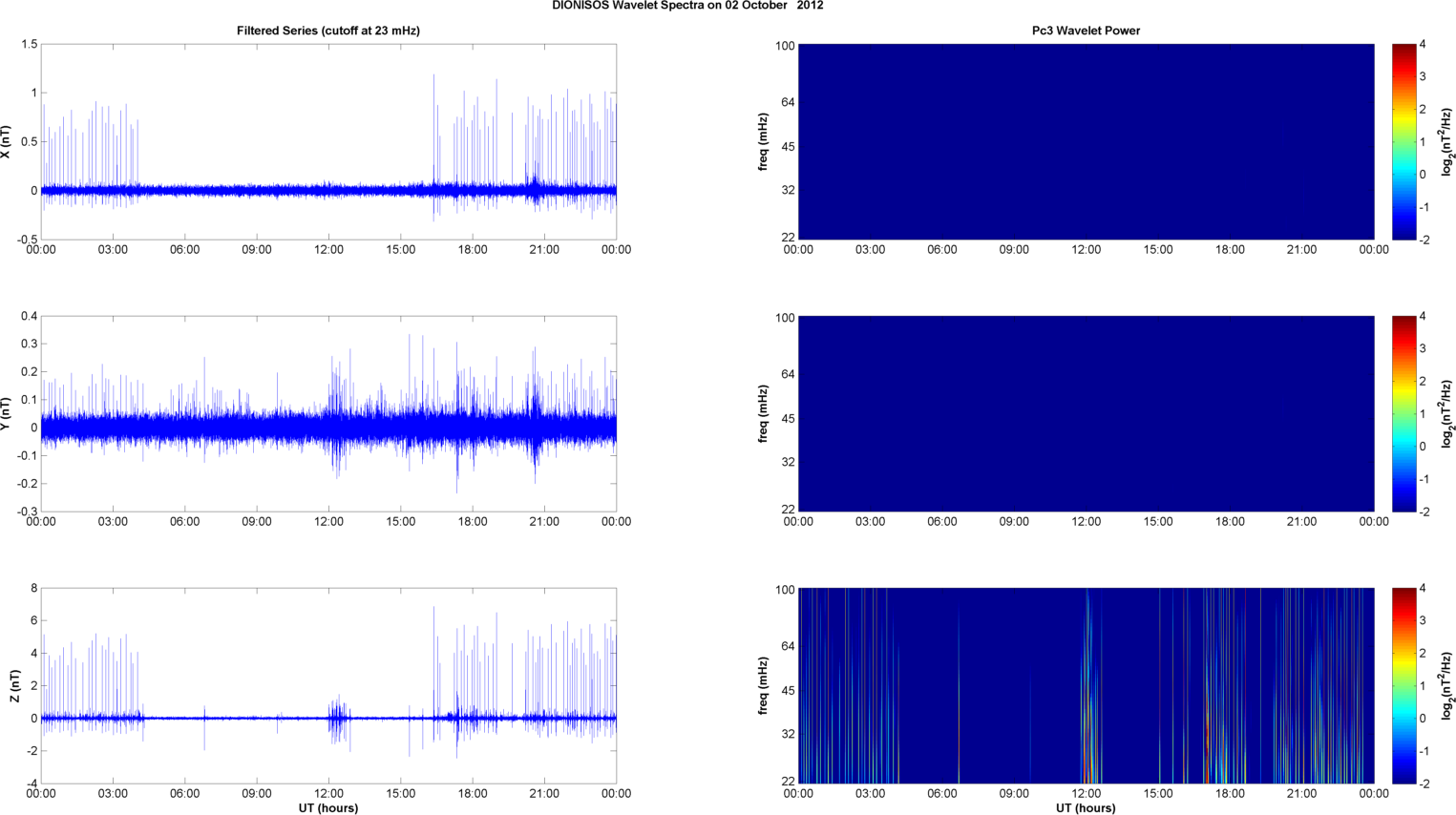Click freq (mHz) label of top spectrogram
The image size is (1456, 815).
click(x=764, y=141)
